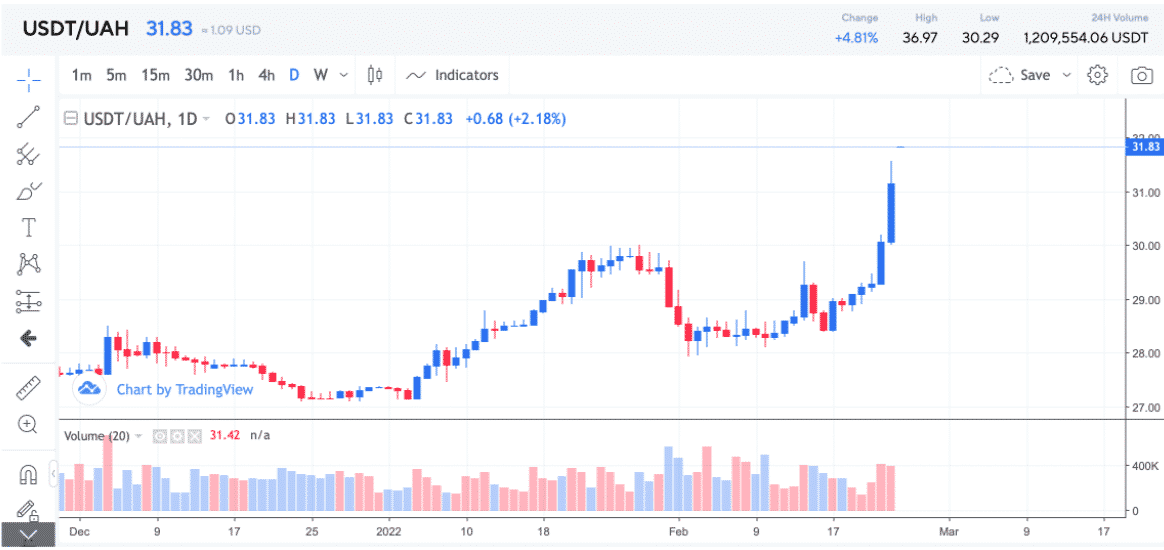Image resolution: width=1164 pixels, height=550 pixels.
Task: Open the chart patterns tool
Action: pyautogui.click(x=28, y=263)
